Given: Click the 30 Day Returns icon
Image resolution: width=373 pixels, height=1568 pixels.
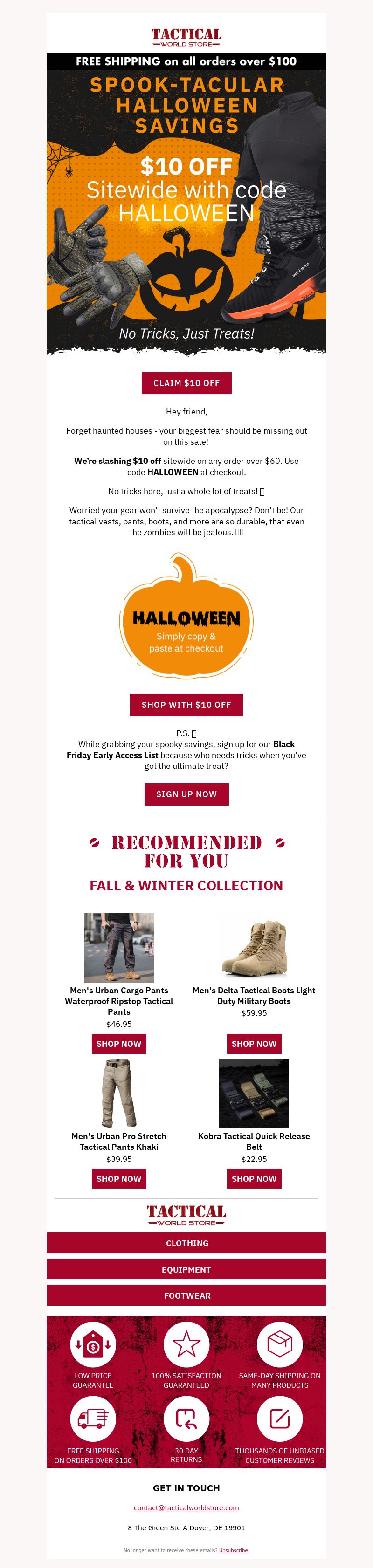Looking at the screenshot, I should (186, 1419).
